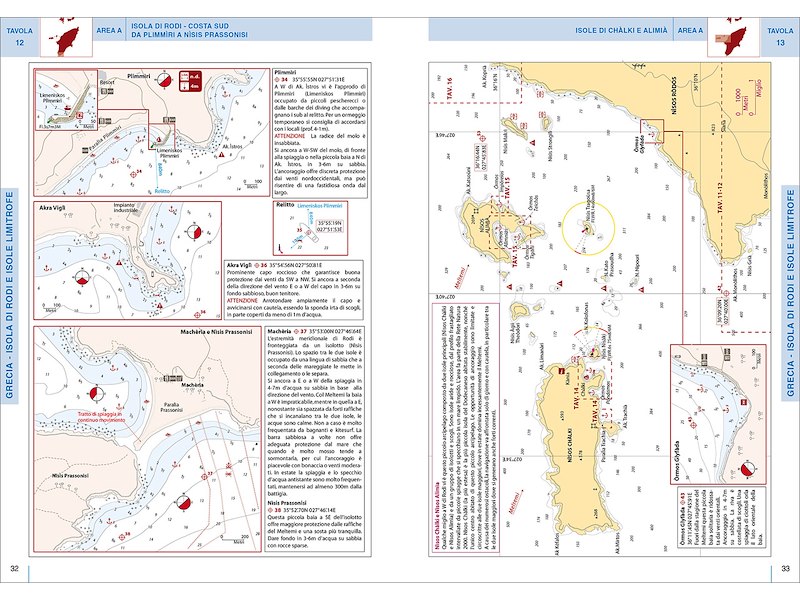Image resolution: width=800 pixels, height=600 pixels.
Task: Click the 'Machèria 37' description heading
Action: click(286, 332)
